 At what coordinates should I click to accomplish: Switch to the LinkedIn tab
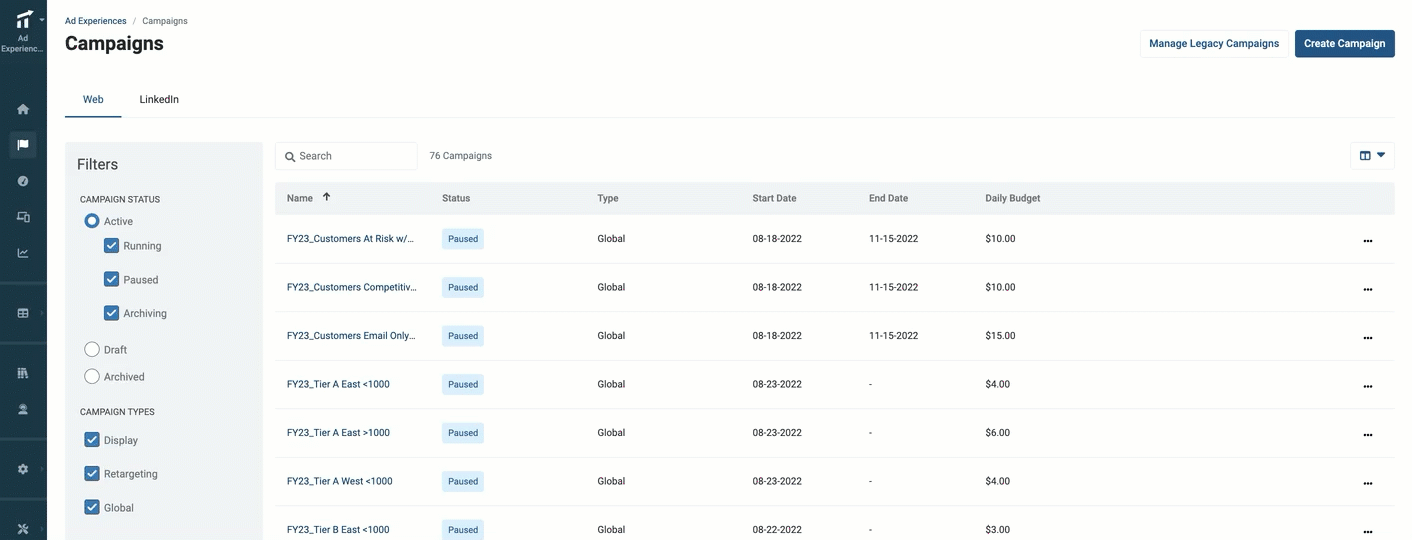click(x=159, y=100)
